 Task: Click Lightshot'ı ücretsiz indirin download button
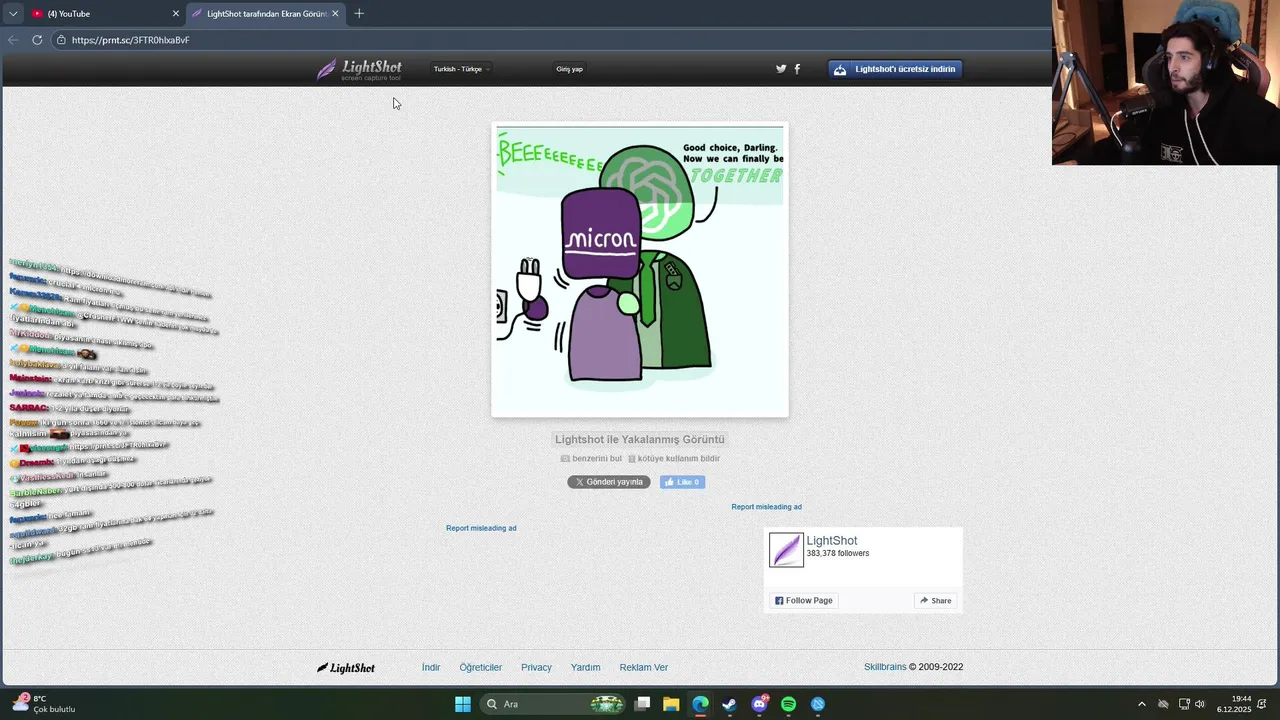(895, 69)
